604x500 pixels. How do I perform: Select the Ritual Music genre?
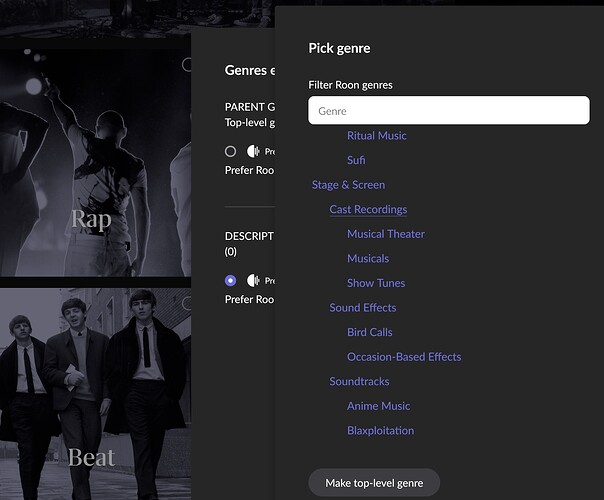click(x=376, y=136)
